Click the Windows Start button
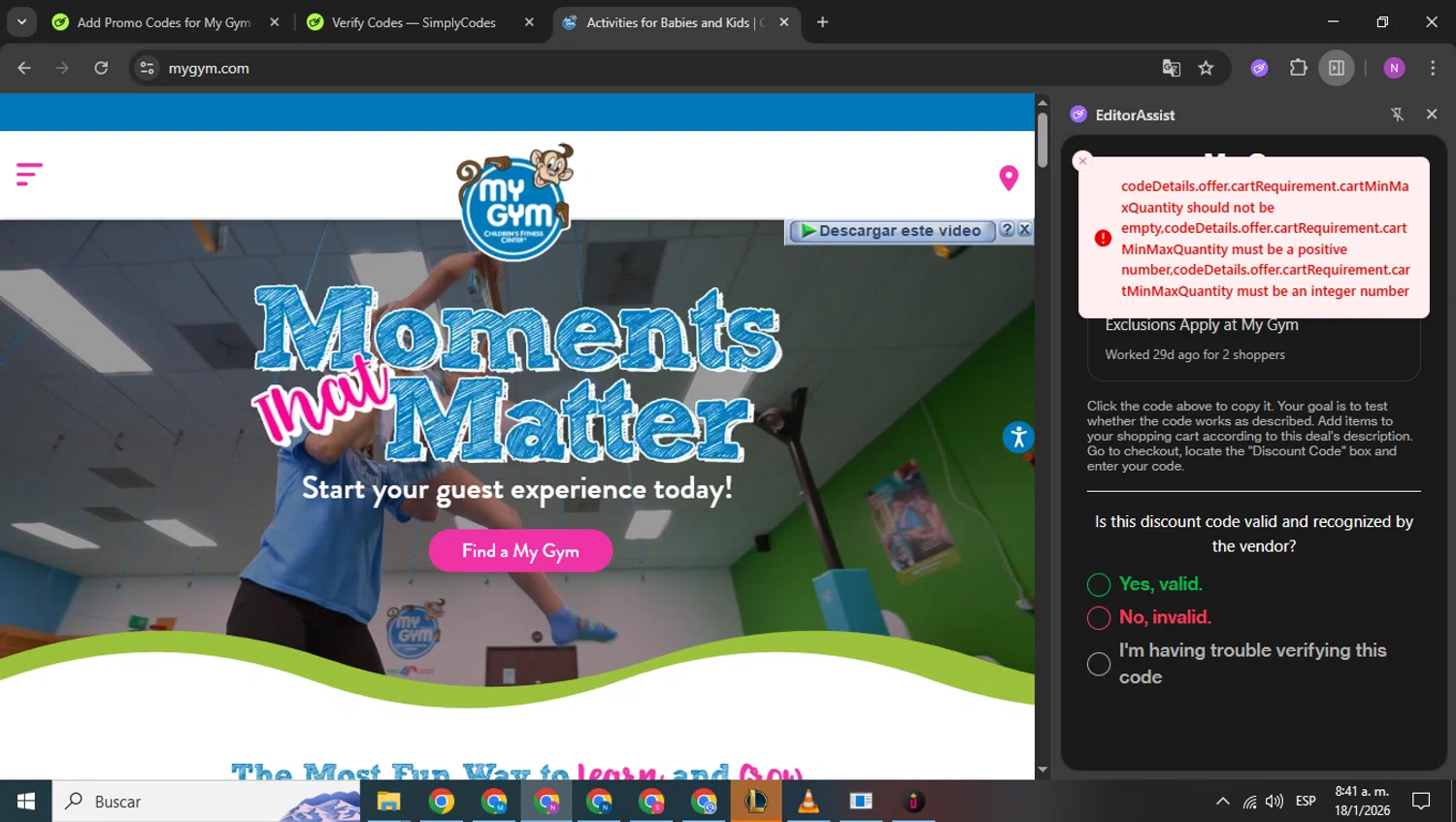The height and width of the screenshot is (822, 1456). click(26, 802)
